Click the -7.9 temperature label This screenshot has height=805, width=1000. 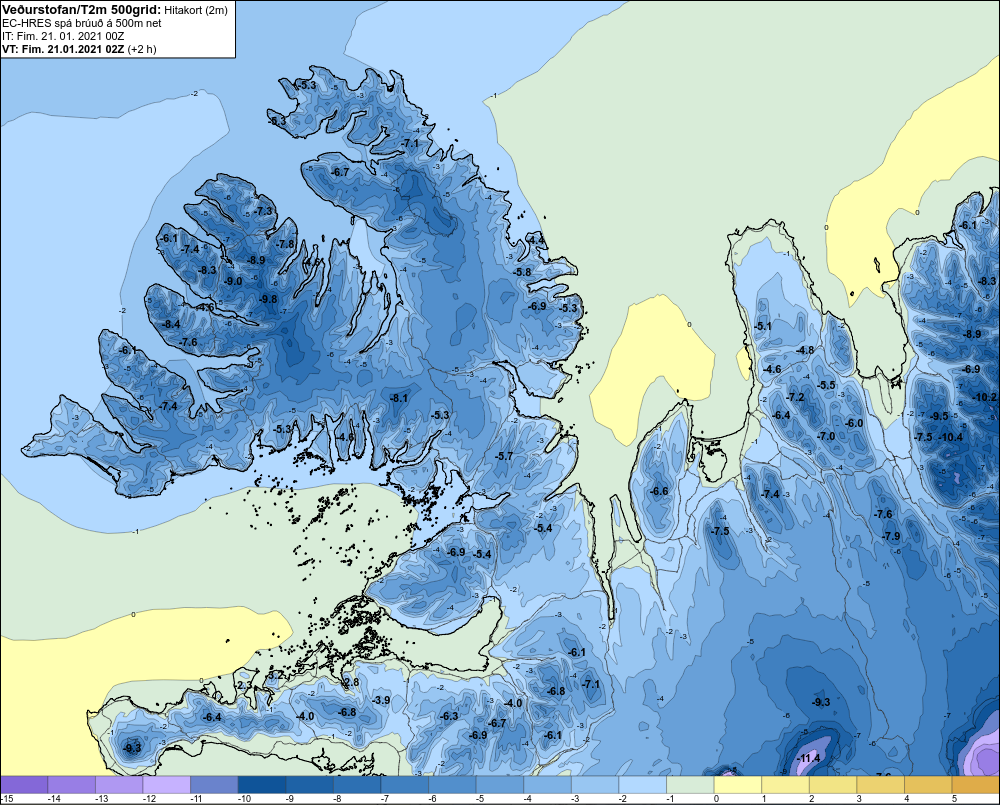point(891,536)
